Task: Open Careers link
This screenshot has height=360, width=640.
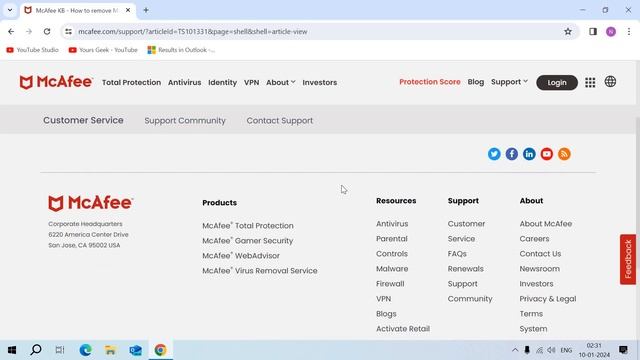Action: (x=534, y=239)
